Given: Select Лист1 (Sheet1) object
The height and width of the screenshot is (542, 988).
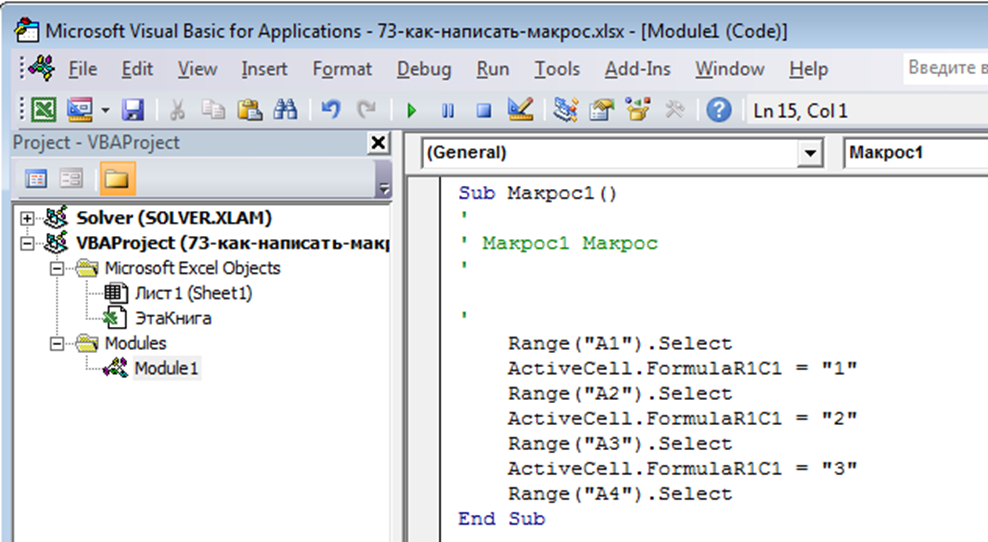Looking at the screenshot, I should (193, 293).
